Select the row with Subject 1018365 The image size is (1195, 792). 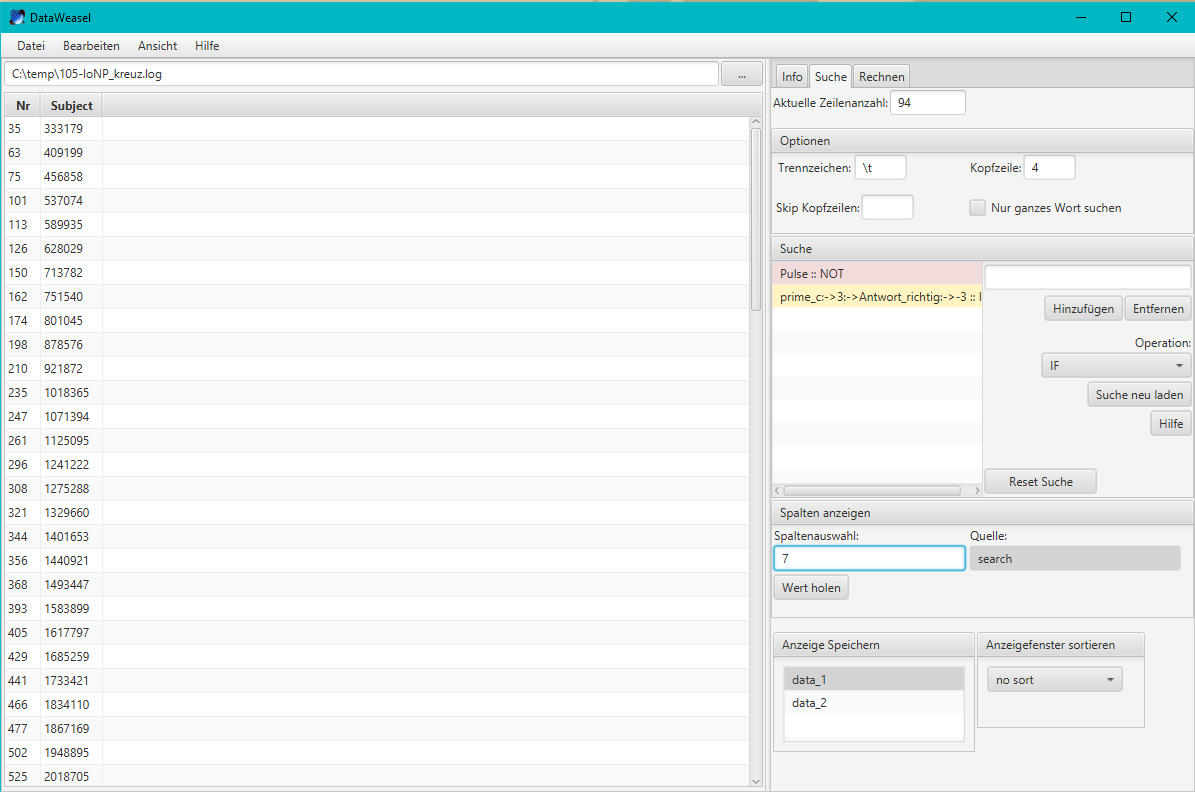point(377,393)
